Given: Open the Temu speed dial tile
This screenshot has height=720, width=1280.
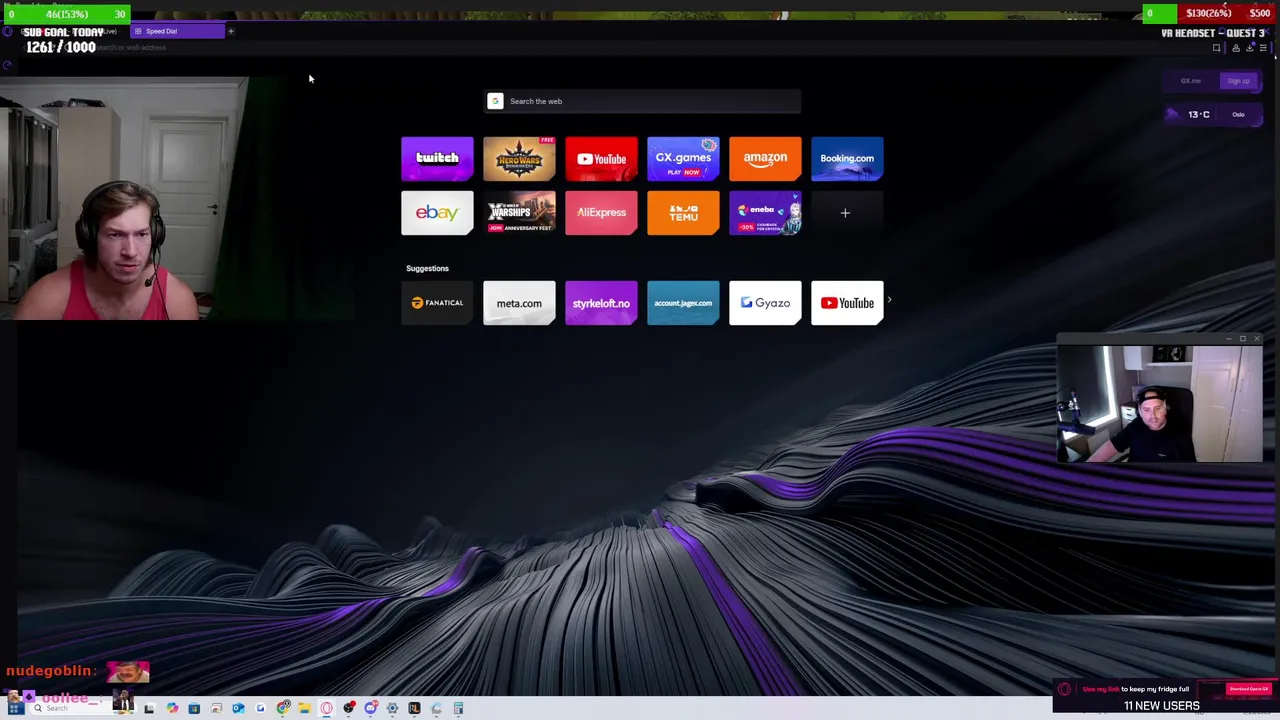Looking at the screenshot, I should pos(683,213).
